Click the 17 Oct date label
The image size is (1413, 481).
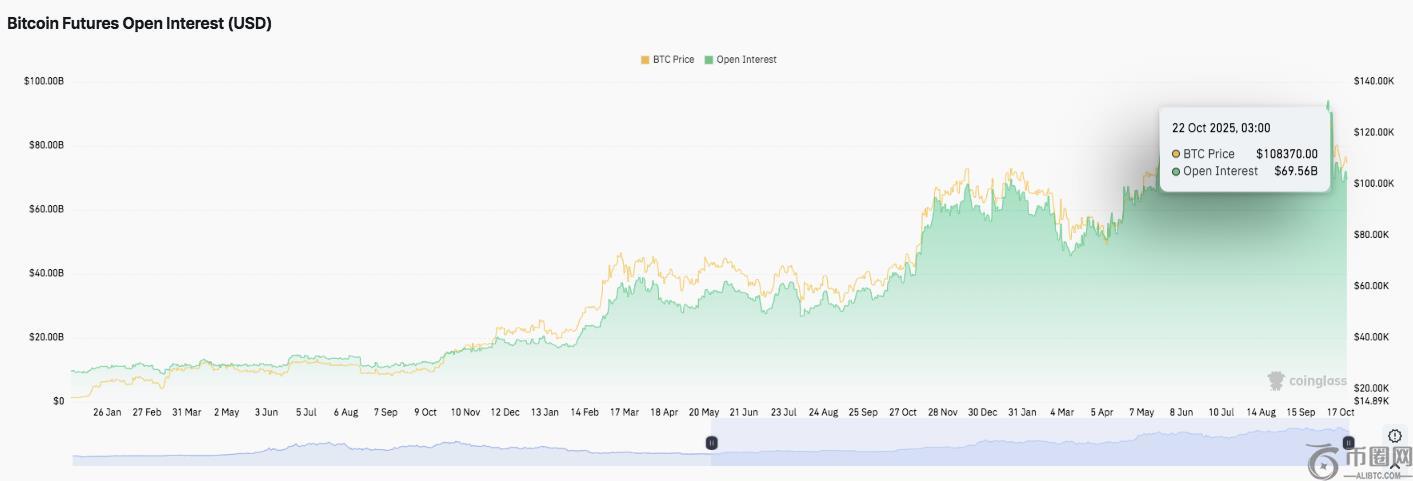coord(1340,412)
